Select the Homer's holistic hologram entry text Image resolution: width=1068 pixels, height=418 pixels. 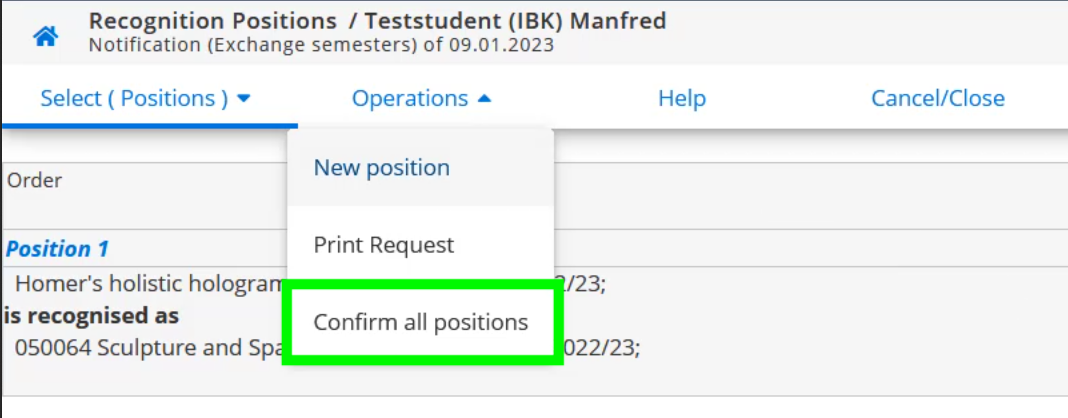point(148,283)
